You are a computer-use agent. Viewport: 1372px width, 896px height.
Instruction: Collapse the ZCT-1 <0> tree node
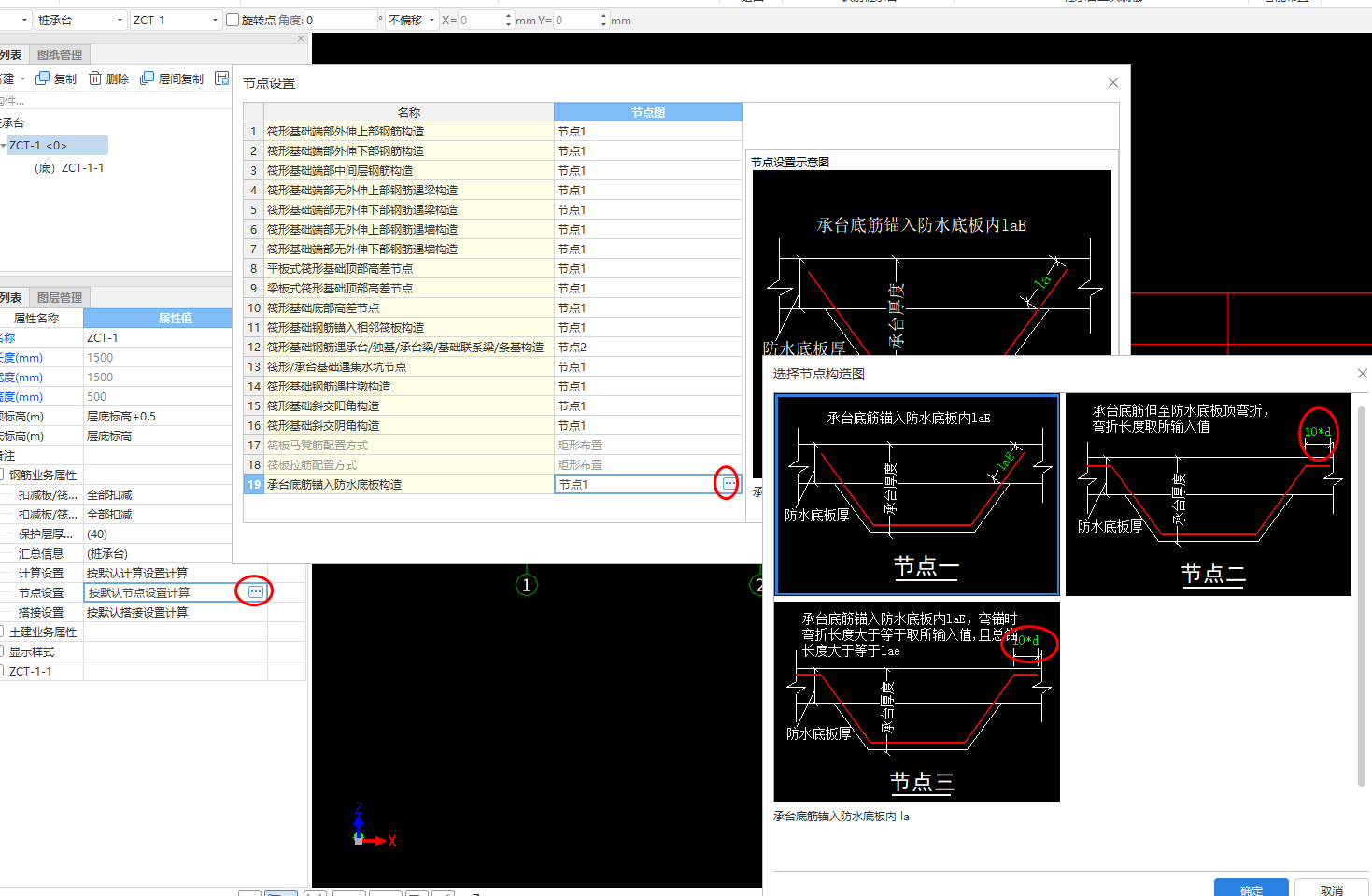tap(3, 146)
